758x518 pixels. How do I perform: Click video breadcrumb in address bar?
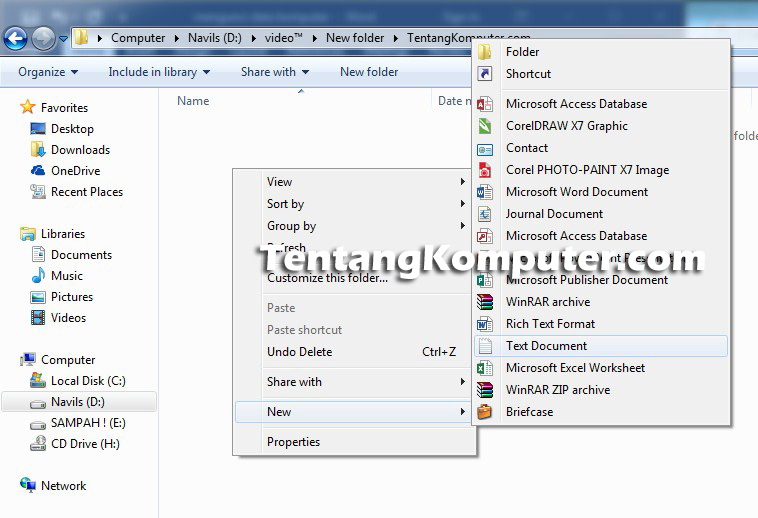[283, 38]
